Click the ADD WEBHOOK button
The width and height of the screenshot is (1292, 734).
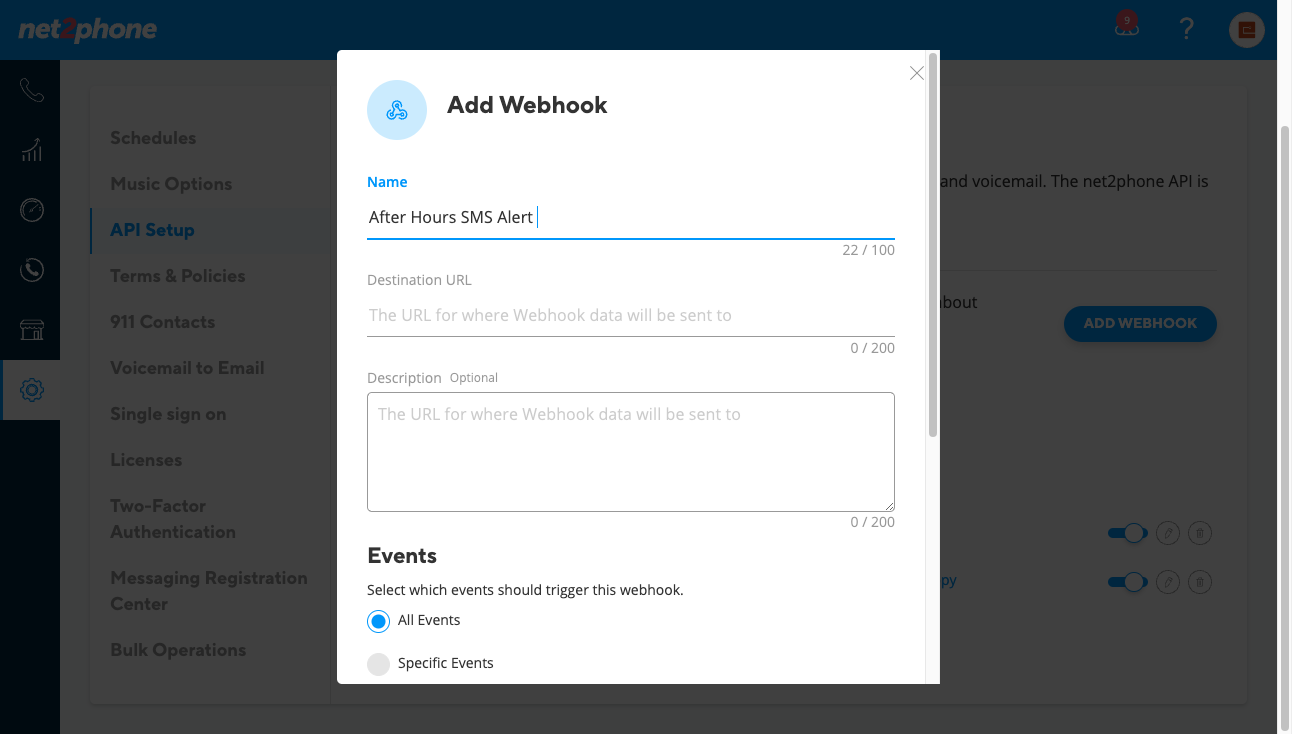pyautogui.click(x=1140, y=324)
